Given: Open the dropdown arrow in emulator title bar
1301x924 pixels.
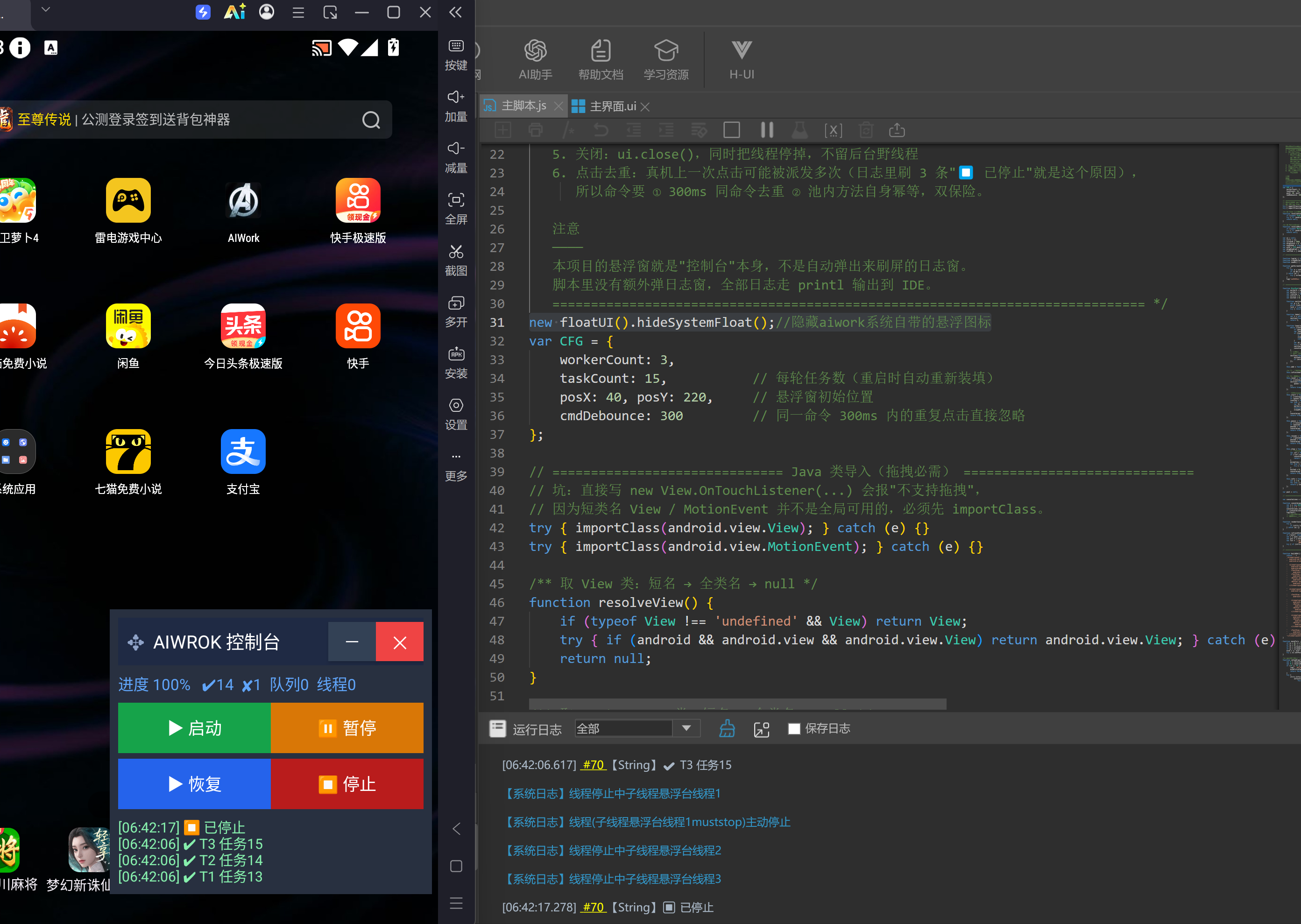Looking at the screenshot, I should pyautogui.click(x=46, y=10).
